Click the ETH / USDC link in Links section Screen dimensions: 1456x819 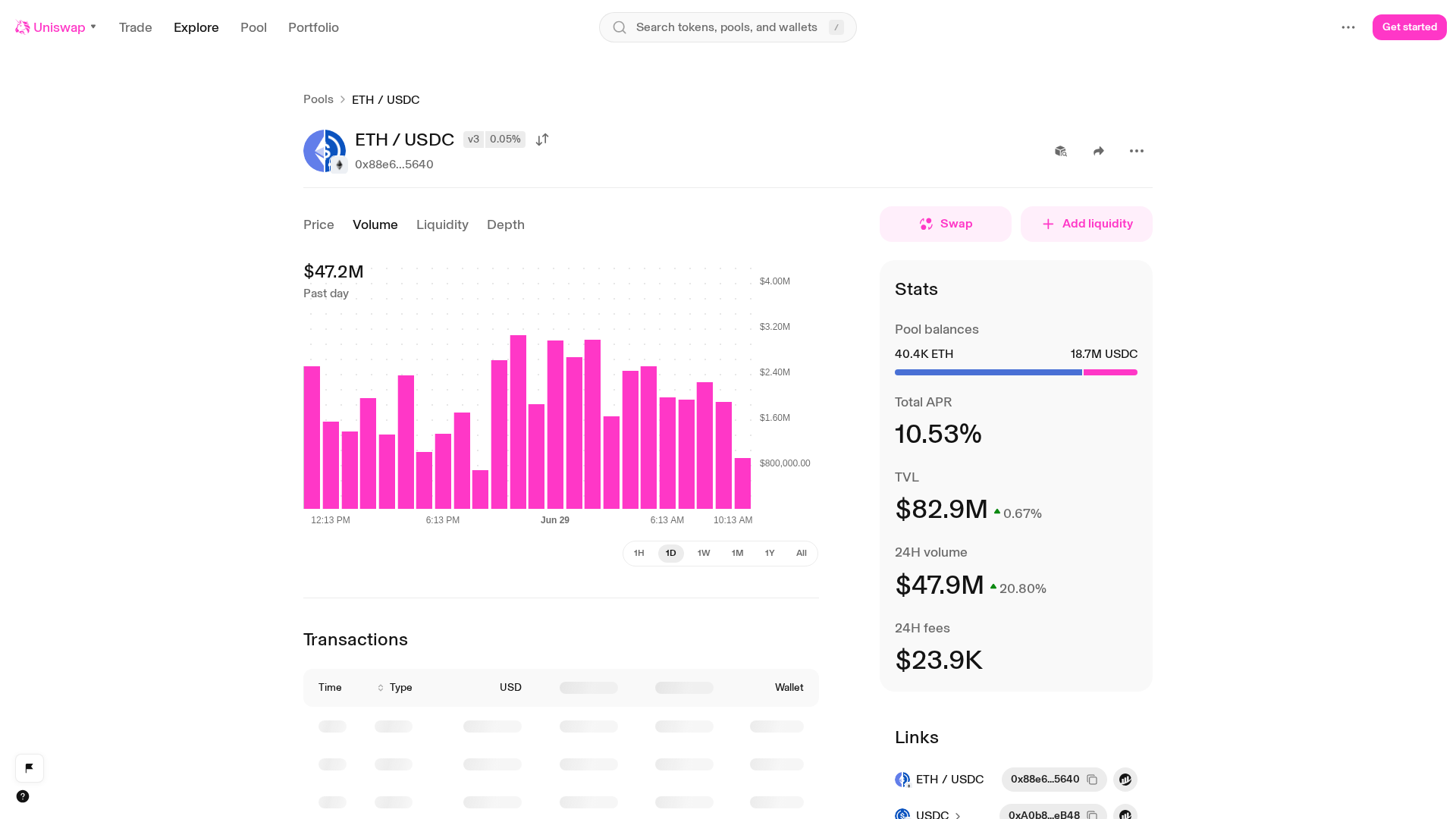(950, 780)
